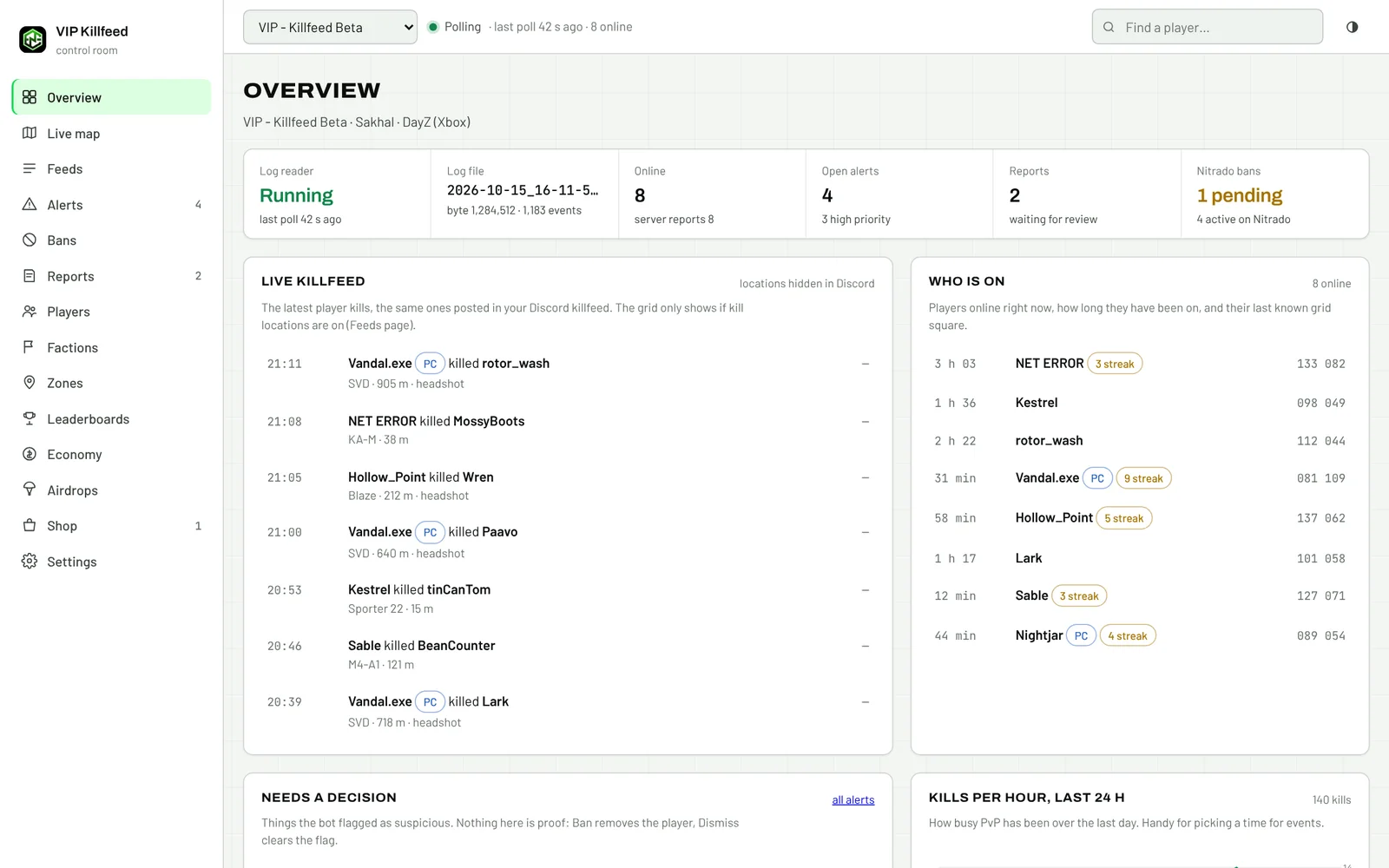Click NET ERROR in Who Is On list
Image resolution: width=1389 pixels, height=868 pixels.
[x=1050, y=364]
